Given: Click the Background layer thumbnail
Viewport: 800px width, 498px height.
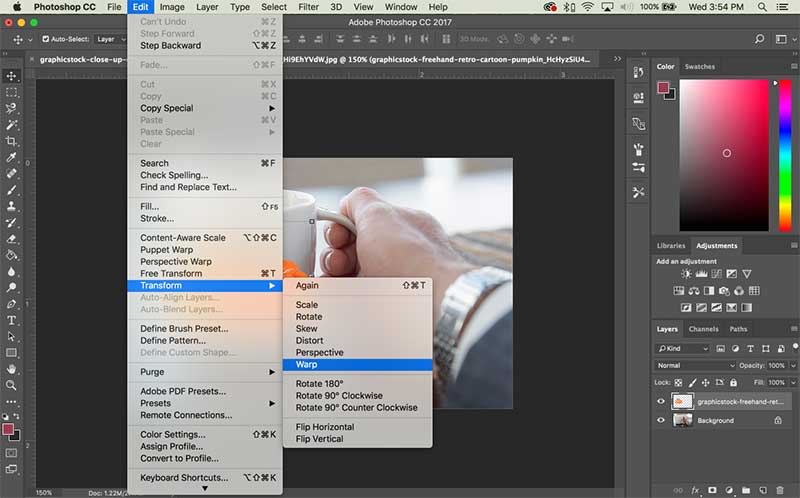Looking at the screenshot, I should (x=683, y=420).
